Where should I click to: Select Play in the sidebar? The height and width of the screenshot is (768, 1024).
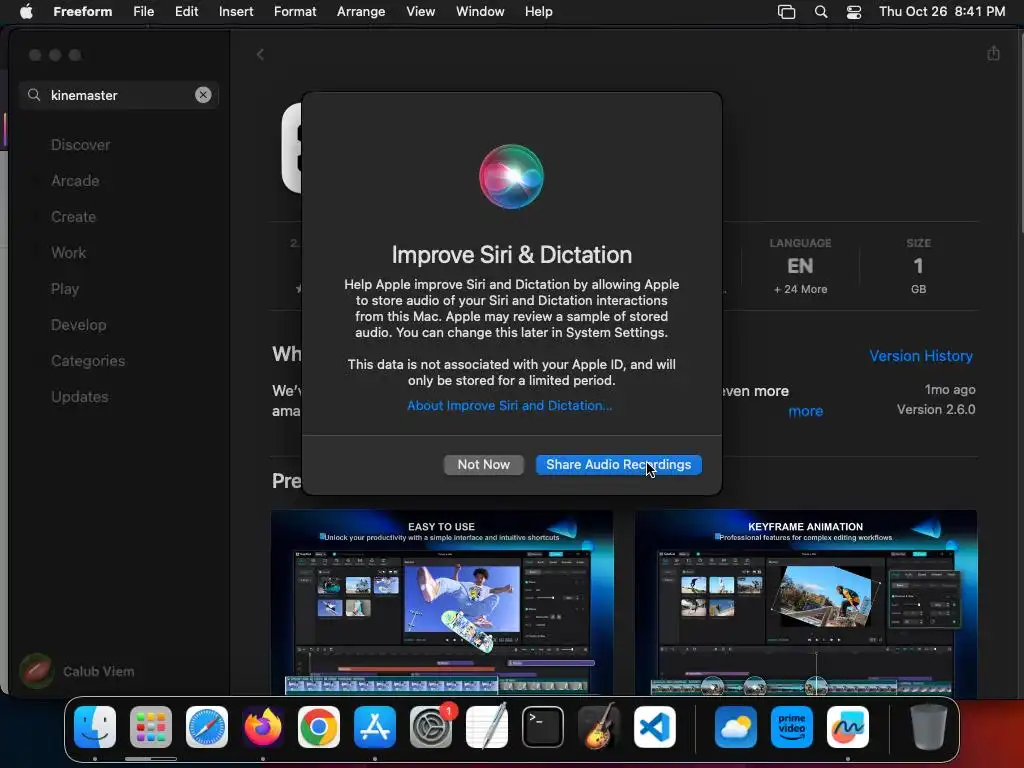coord(65,289)
